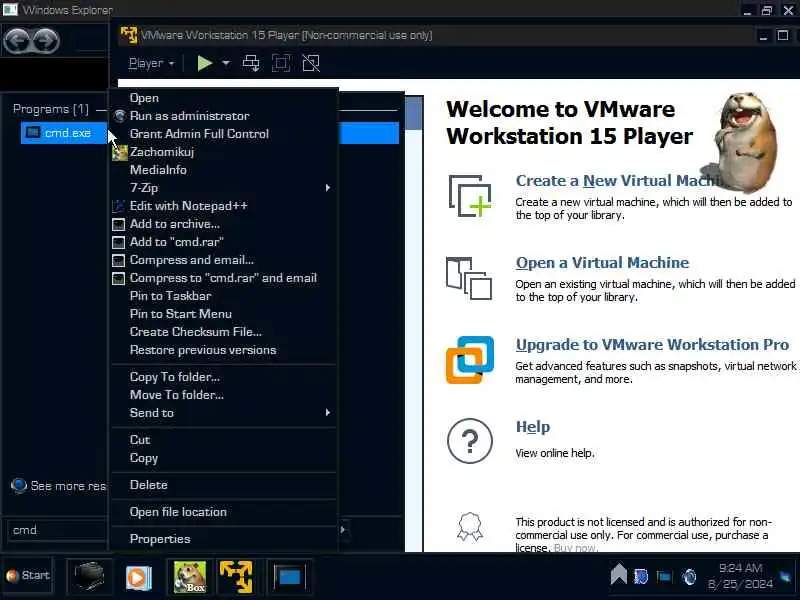Select Create Checksum File...
The width and height of the screenshot is (800, 600).
coord(224,332)
